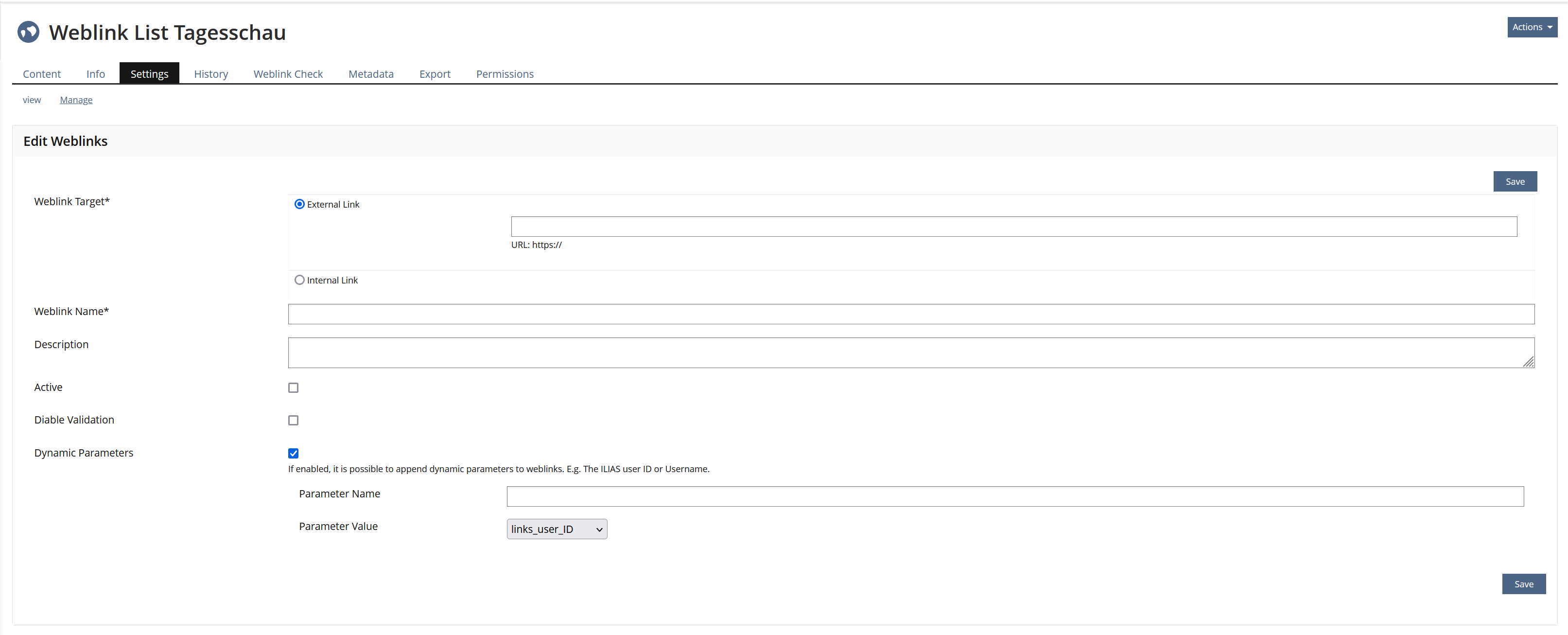
Task: Check the Diable Validation checkbox
Action: click(x=294, y=420)
